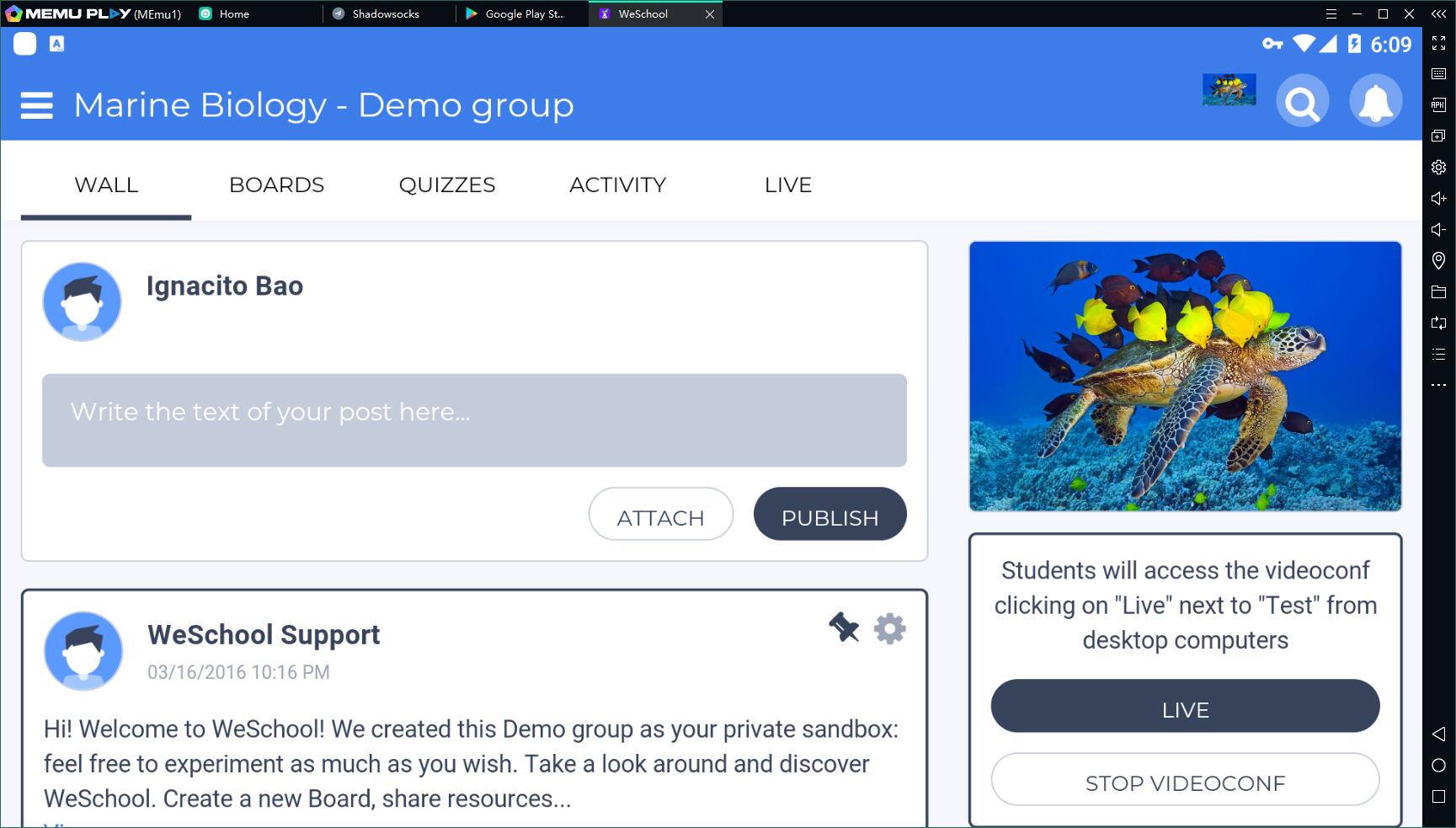Open the notifications bell
The height and width of the screenshot is (828, 1456).
(1375, 102)
